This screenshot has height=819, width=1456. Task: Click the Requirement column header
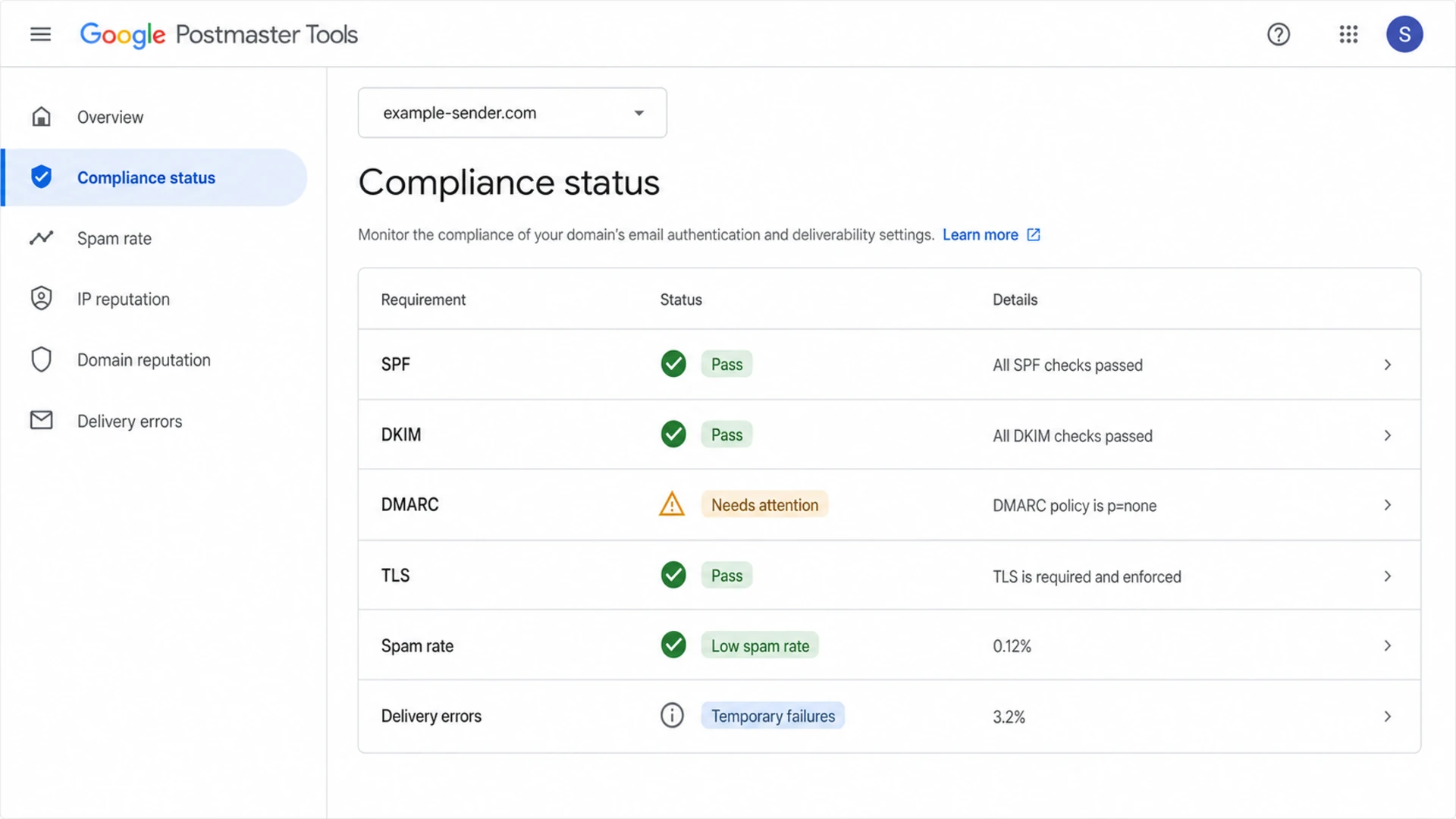(423, 300)
